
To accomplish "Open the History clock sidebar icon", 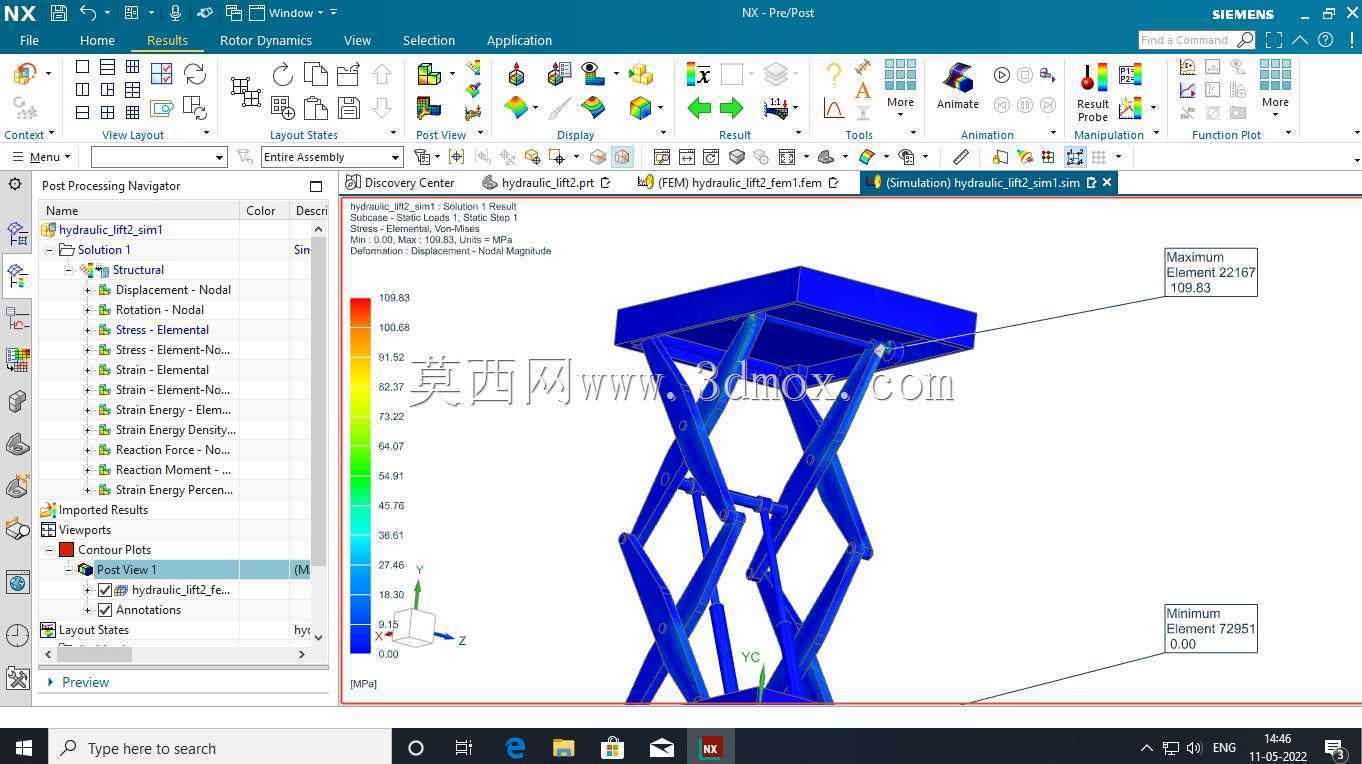I will coord(17,635).
